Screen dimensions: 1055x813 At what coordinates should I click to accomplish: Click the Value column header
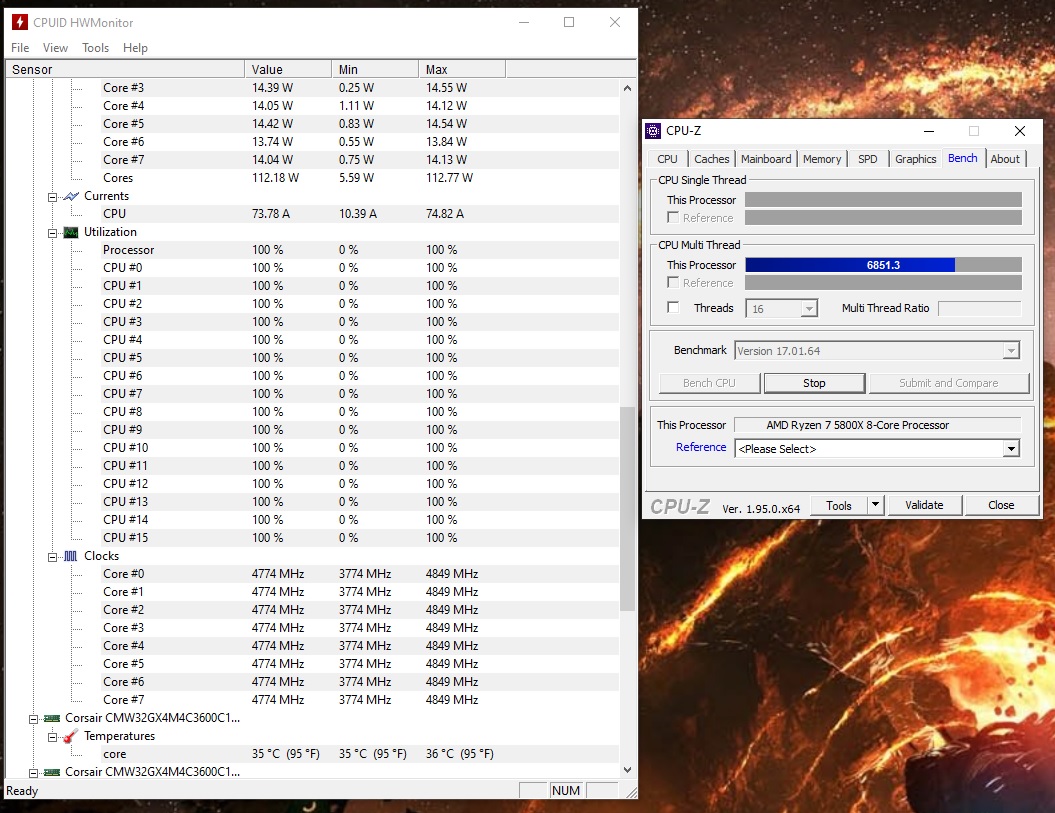click(288, 69)
